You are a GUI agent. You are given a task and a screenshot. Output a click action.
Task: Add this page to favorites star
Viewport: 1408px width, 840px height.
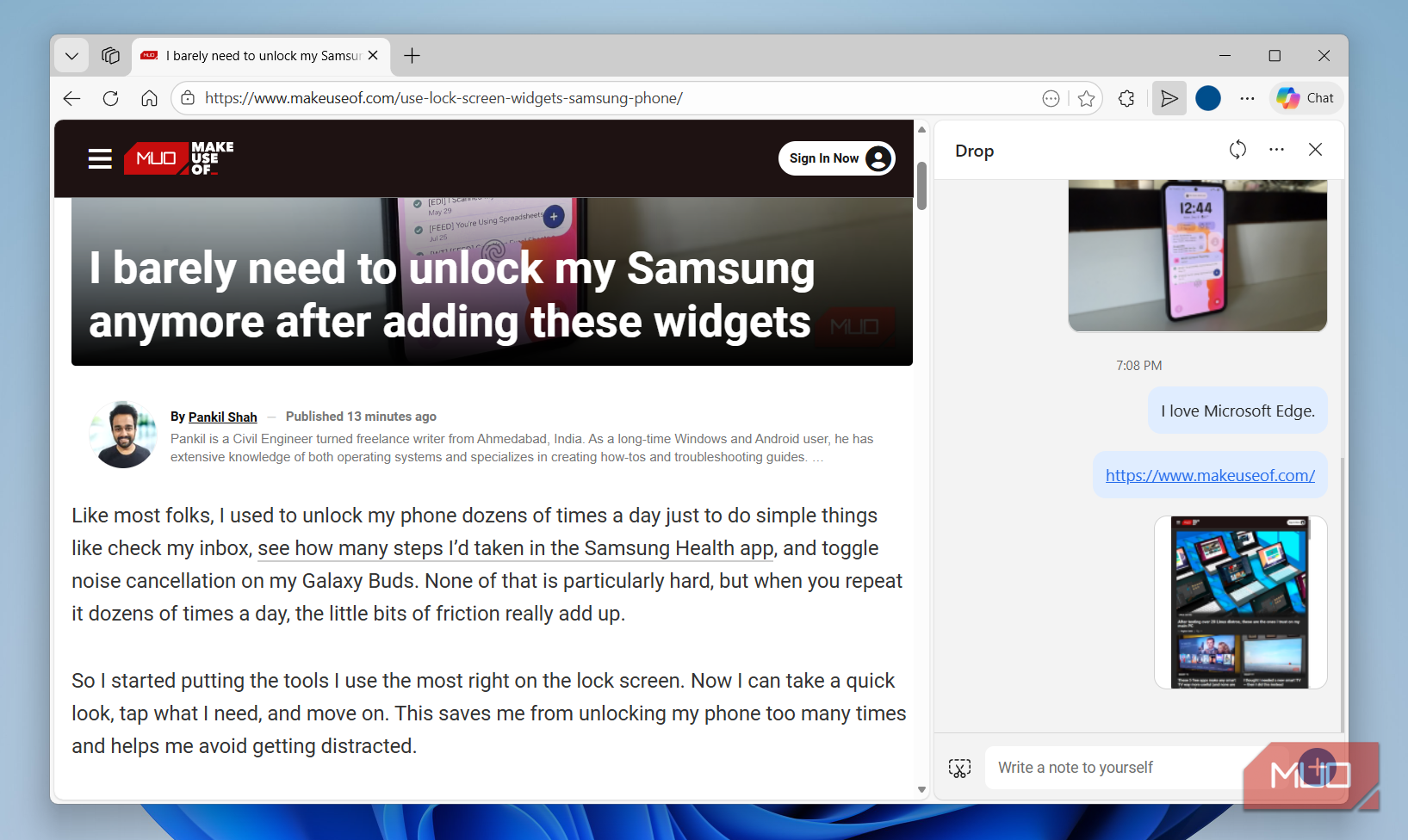pyautogui.click(x=1087, y=98)
